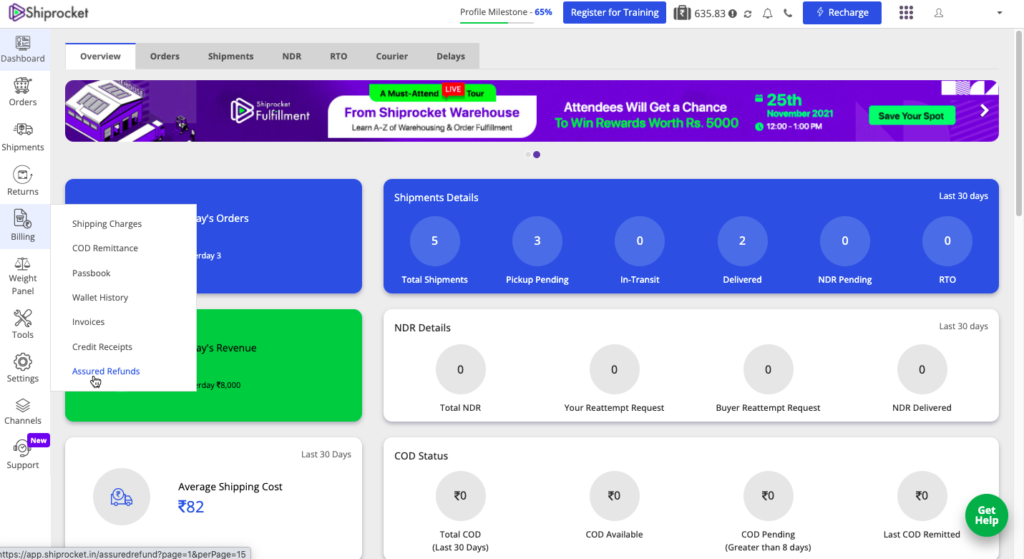Click the COD Pending amount circle
This screenshot has height=559, width=1024.
point(768,496)
